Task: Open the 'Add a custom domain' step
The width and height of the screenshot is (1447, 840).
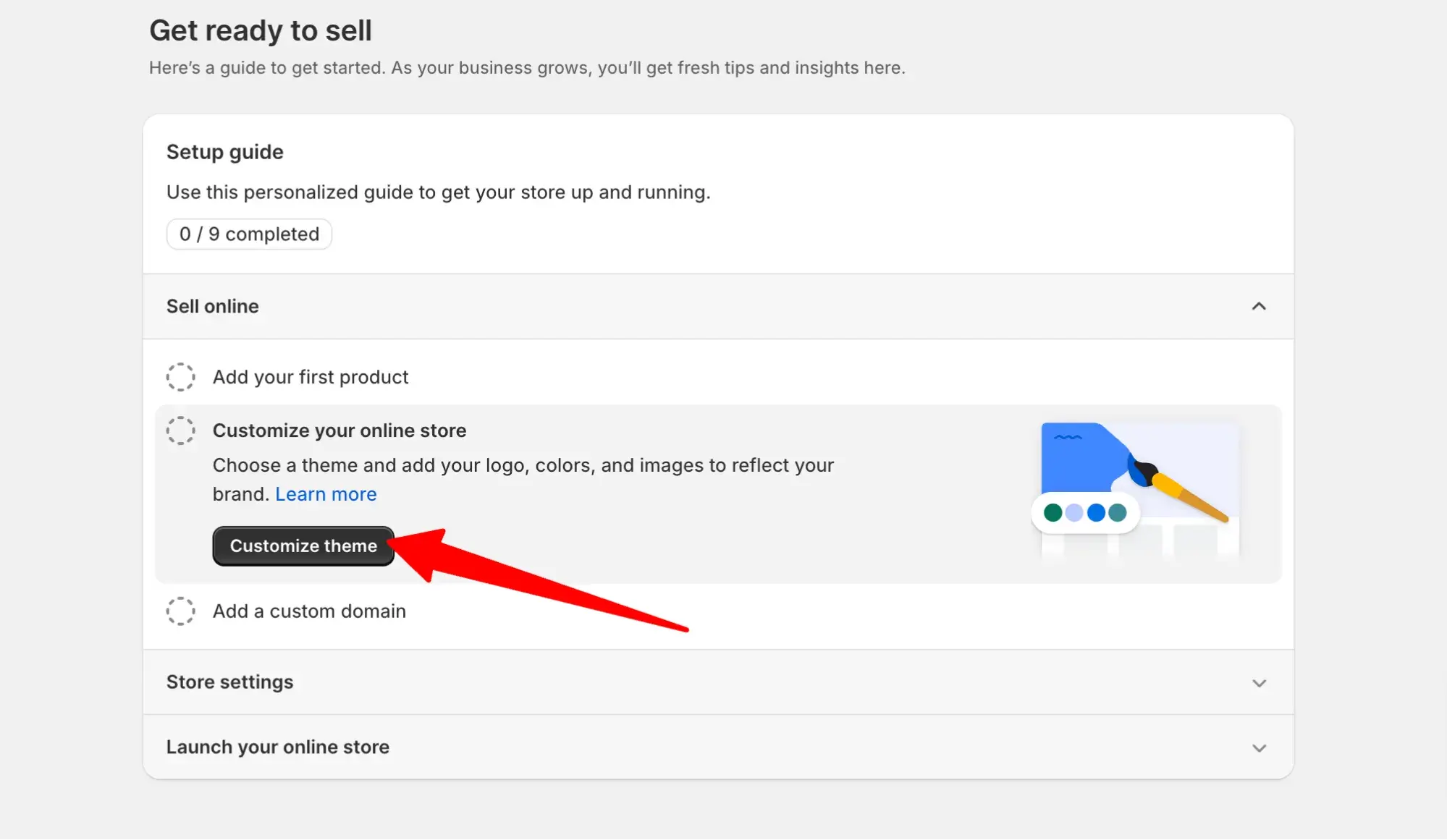Action: [309, 611]
